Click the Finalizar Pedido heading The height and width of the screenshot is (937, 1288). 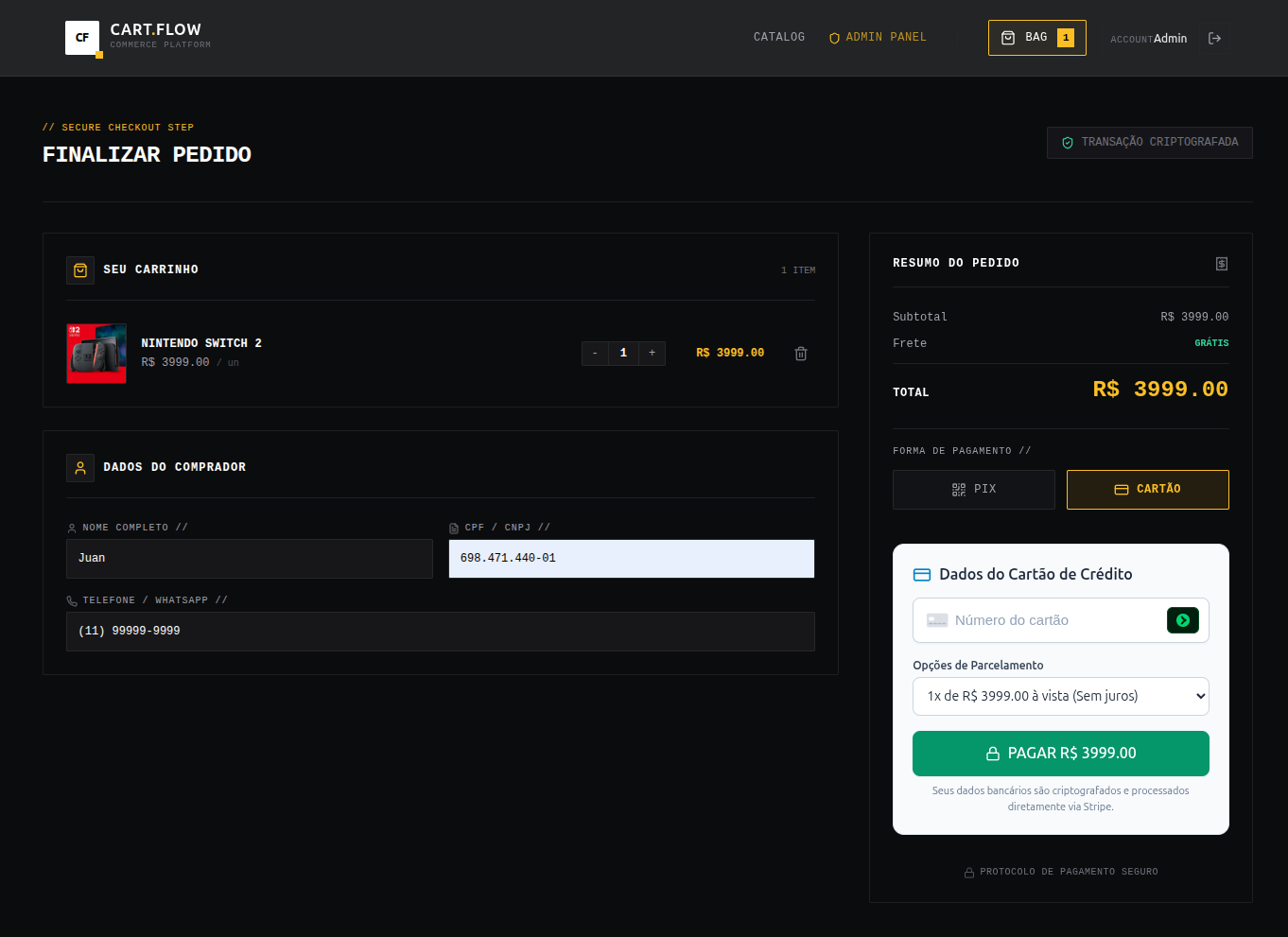tap(147, 155)
